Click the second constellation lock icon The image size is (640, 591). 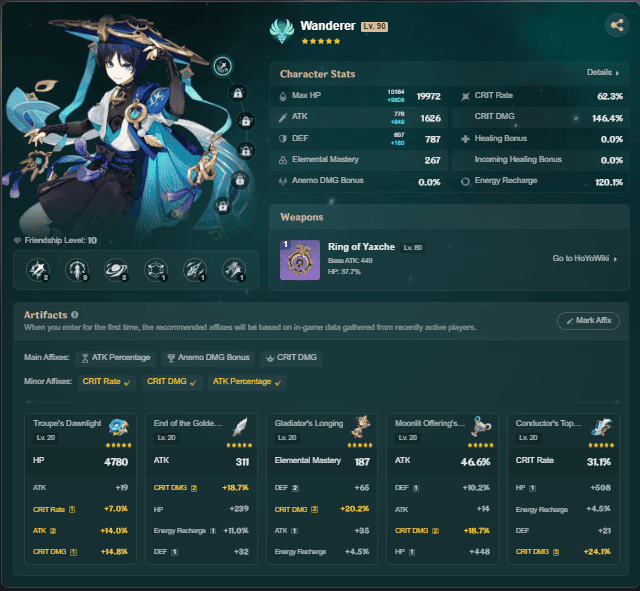click(238, 93)
